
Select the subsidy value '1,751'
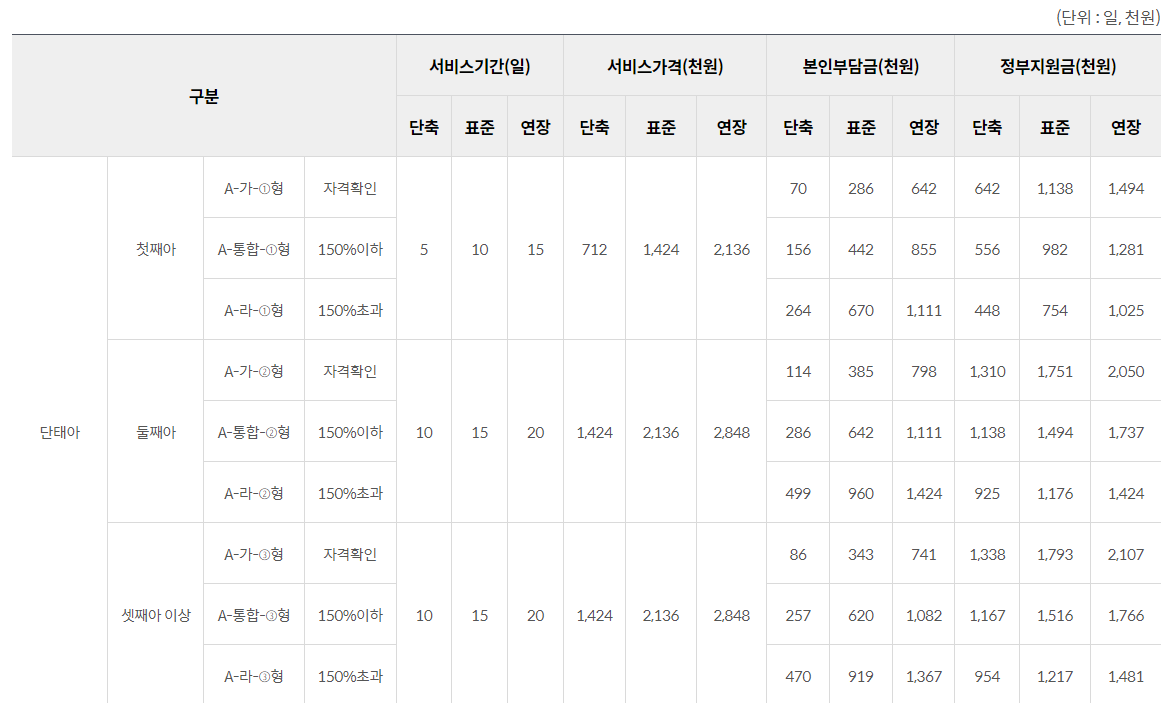tap(1055, 371)
